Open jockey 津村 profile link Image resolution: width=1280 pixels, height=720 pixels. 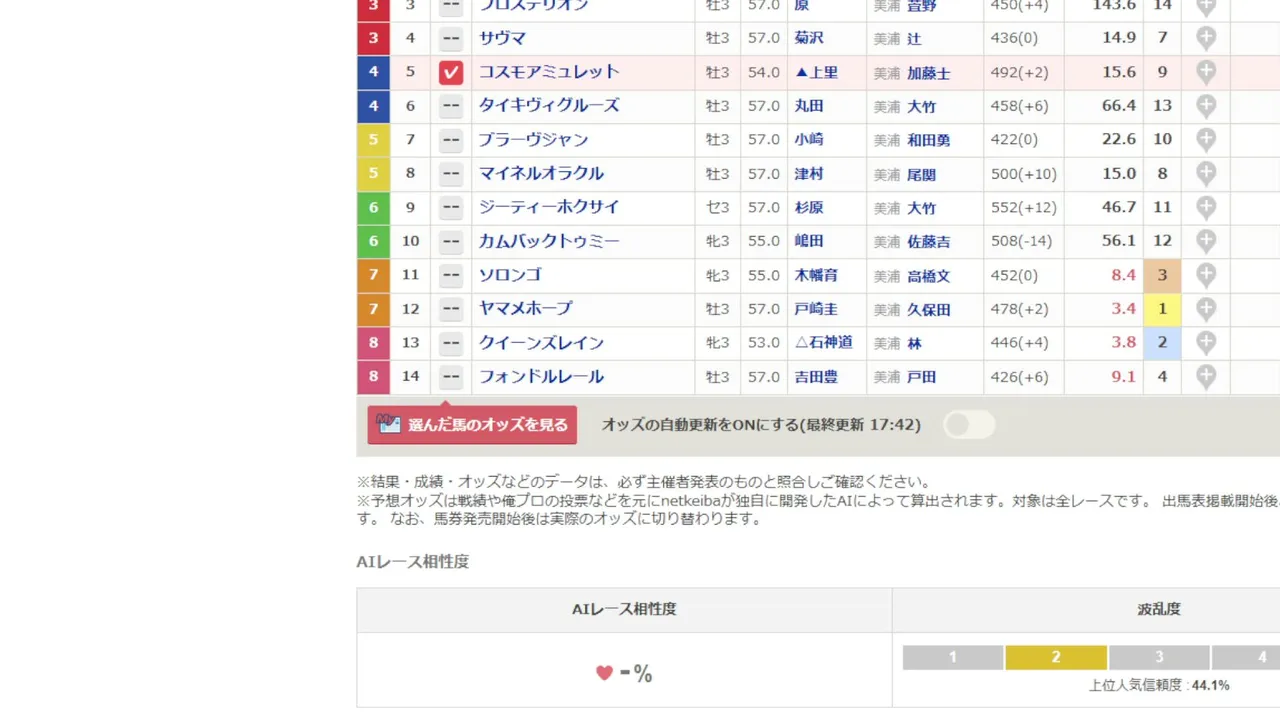(809, 173)
